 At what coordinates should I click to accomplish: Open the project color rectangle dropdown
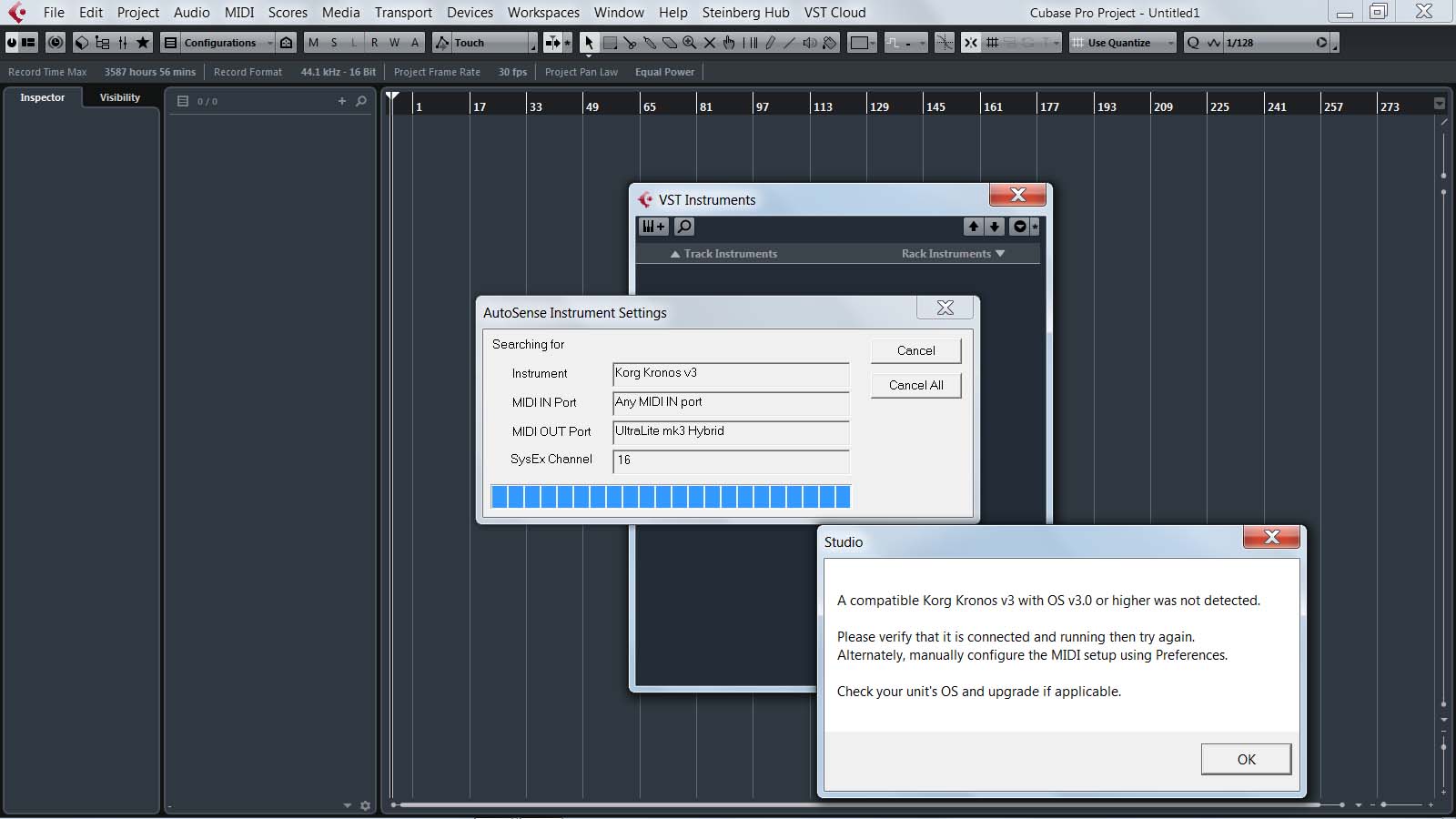[x=862, y=43]
